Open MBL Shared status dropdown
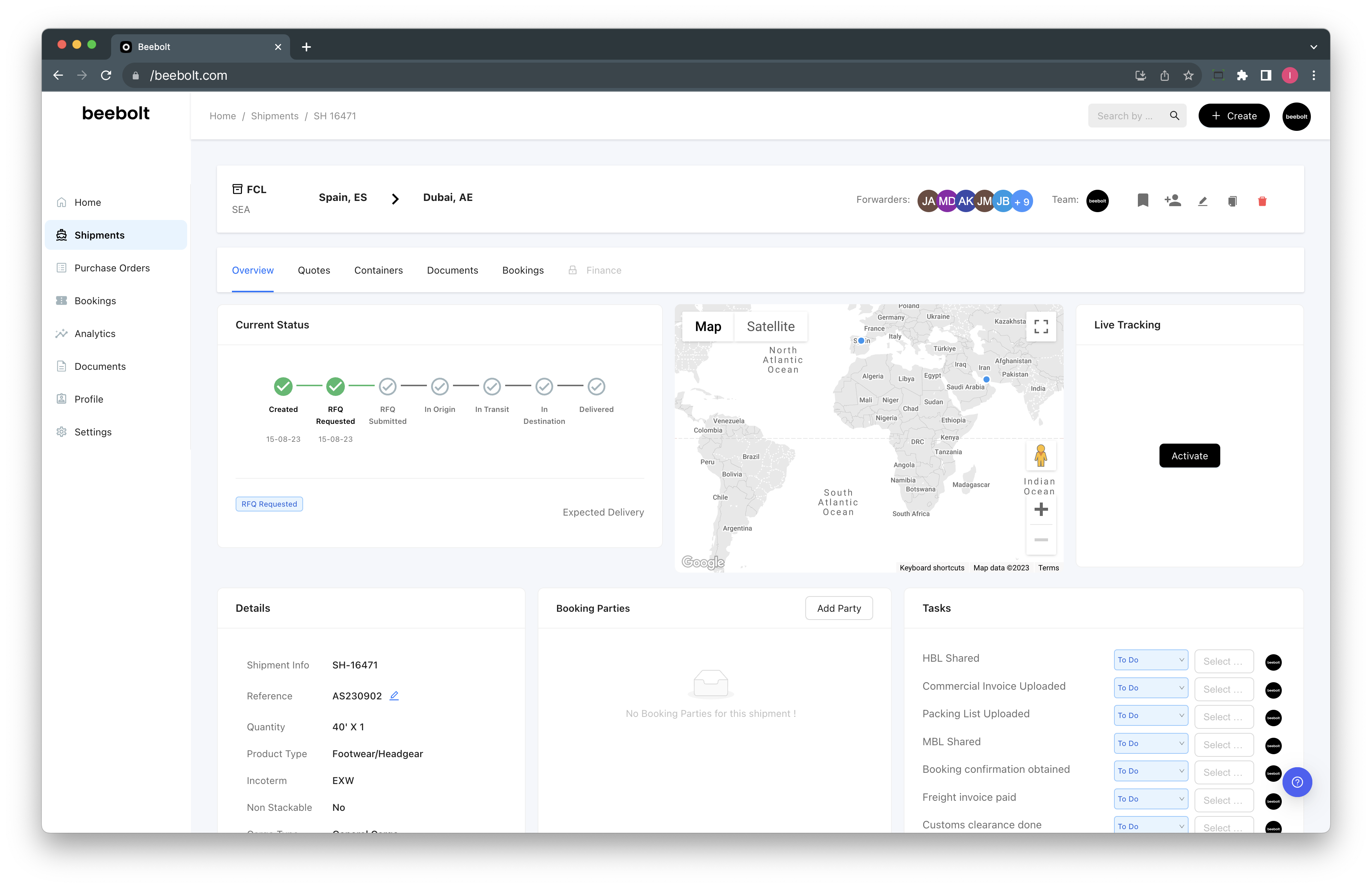Screen dimensions: 1372x888 [x=1150, y=743]
